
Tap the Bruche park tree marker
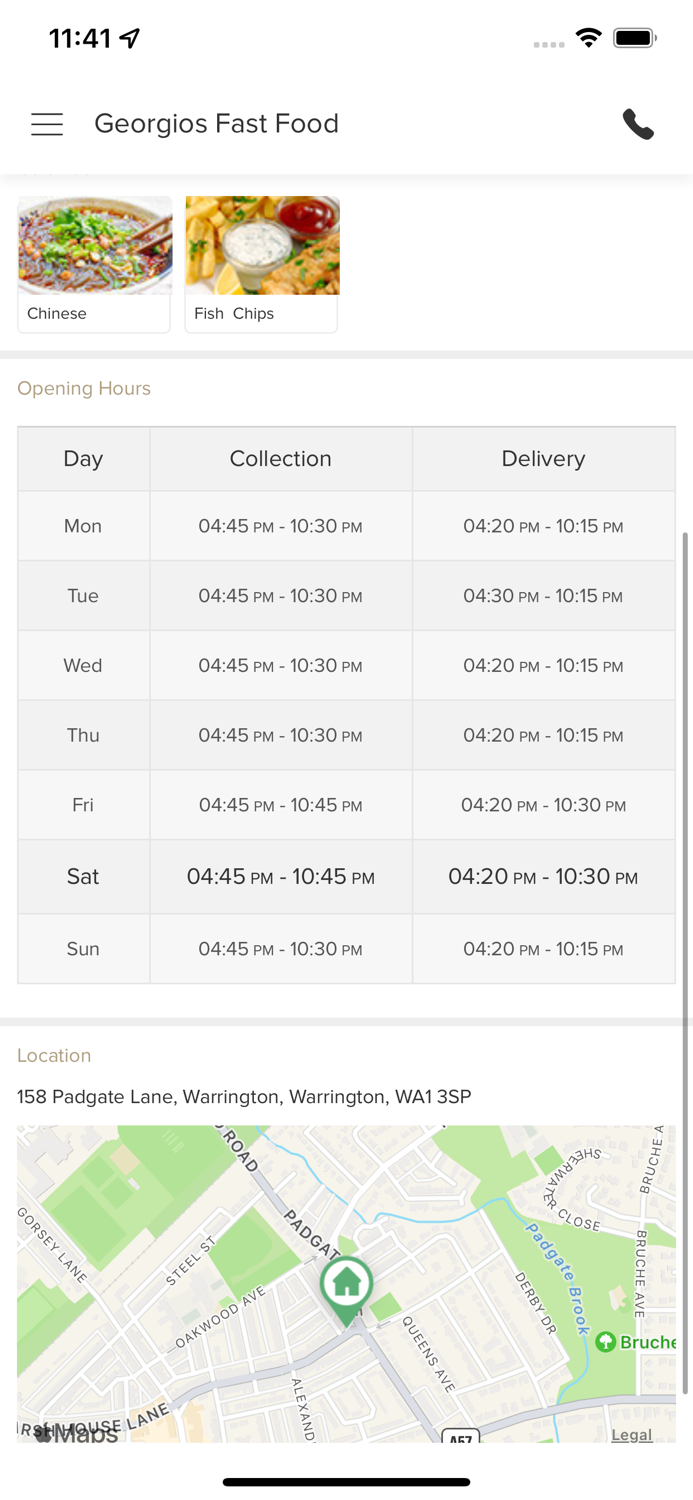[605, 1342]
